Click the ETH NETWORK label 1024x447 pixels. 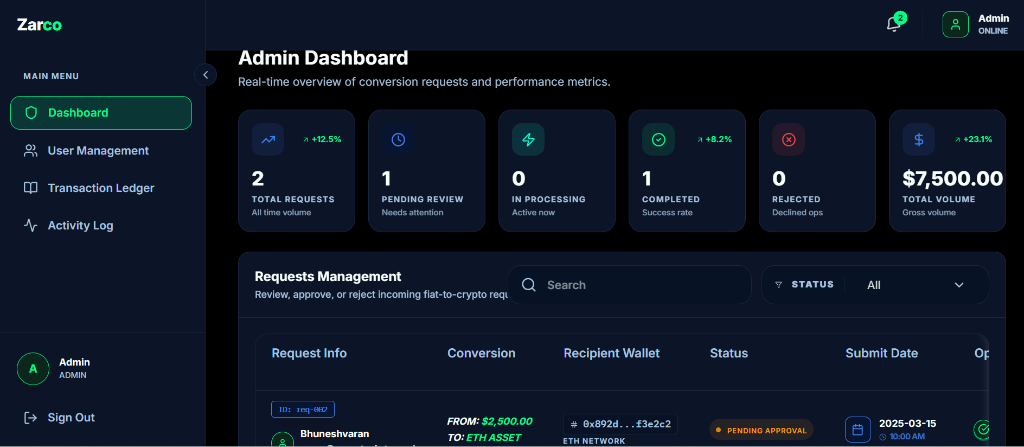tap(594, 441)
